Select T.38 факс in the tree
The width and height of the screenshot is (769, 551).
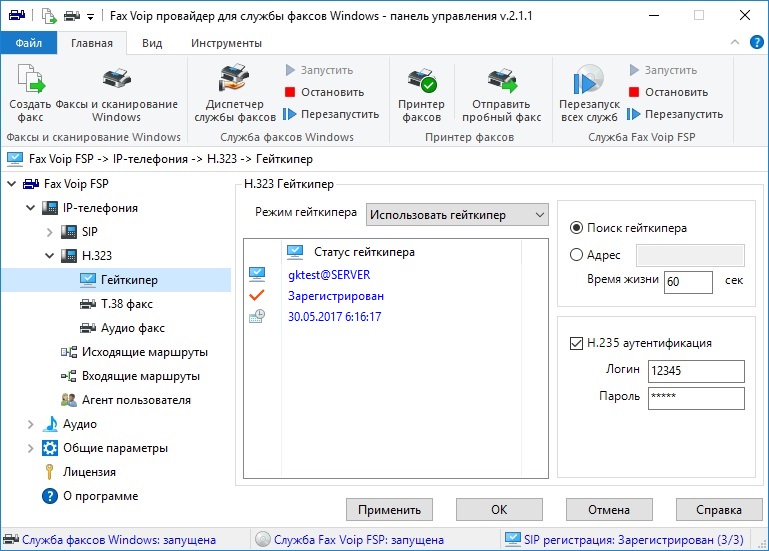pyautogui.click(x=127, y=304)
